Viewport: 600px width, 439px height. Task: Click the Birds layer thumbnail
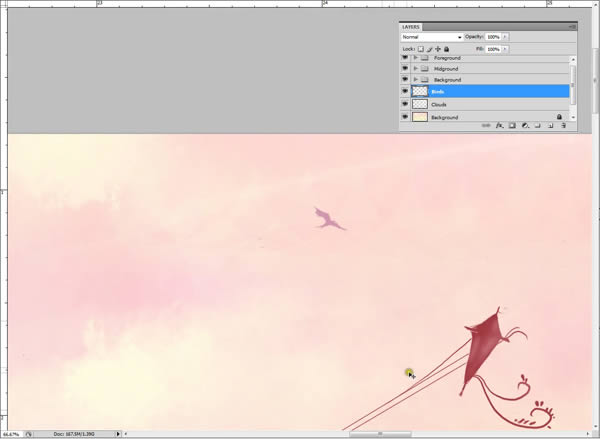pos(420,91)
